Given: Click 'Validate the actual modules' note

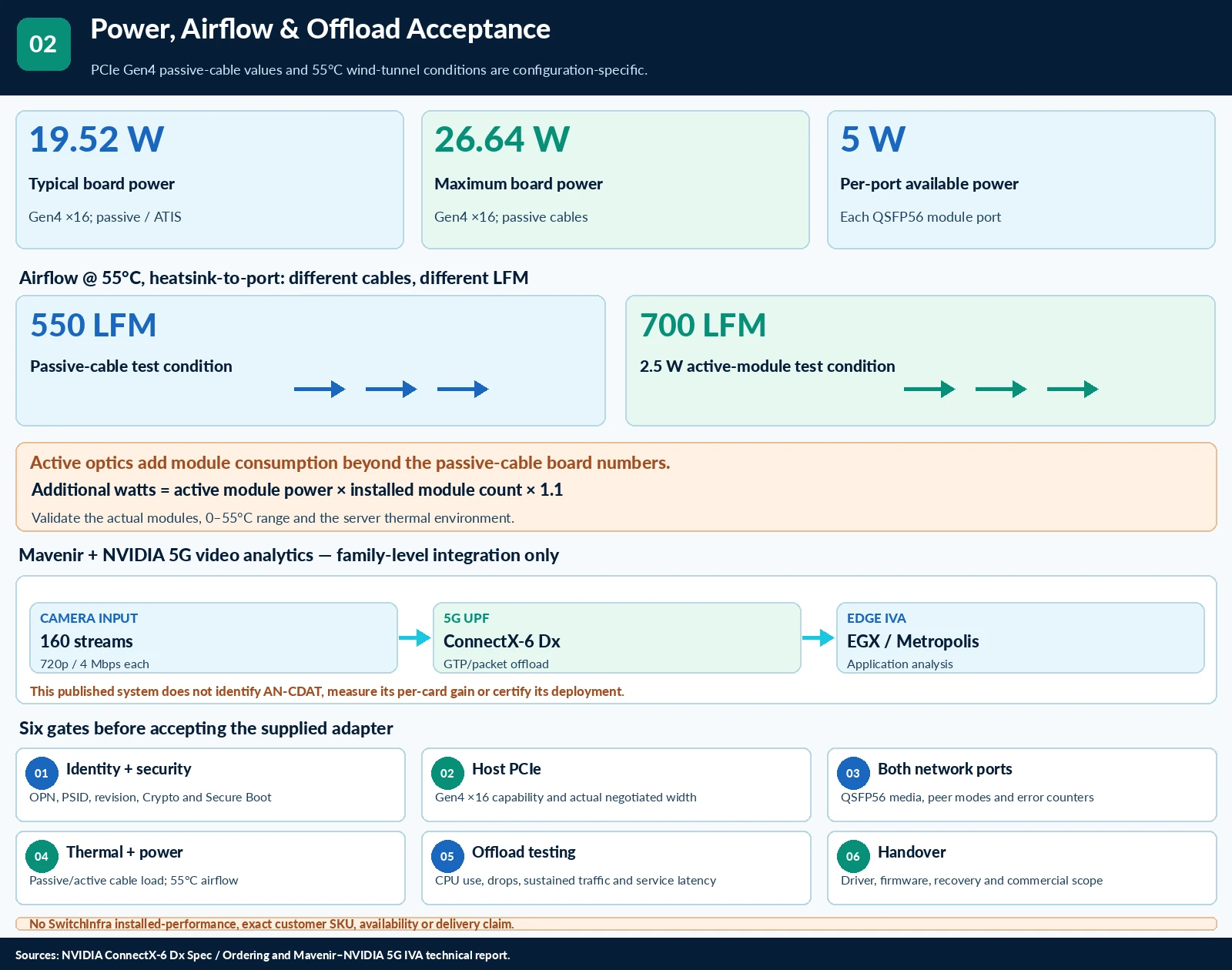Looking at the screenshot, I should coord(273,518).
